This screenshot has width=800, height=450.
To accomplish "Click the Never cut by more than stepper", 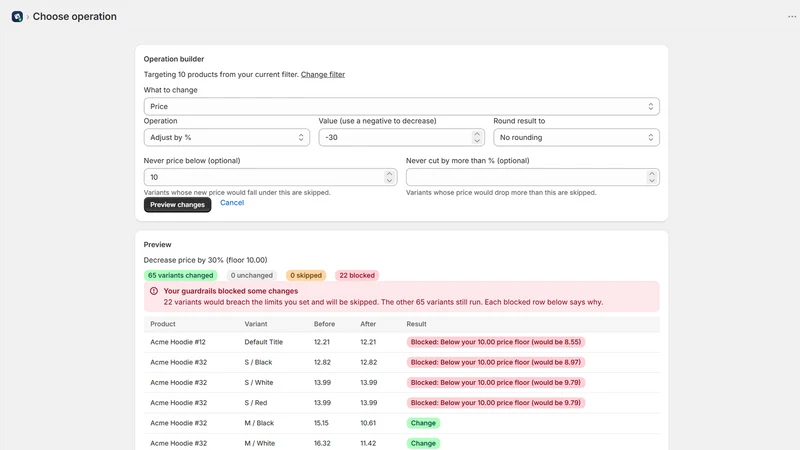I will click(x=652, y=177).
